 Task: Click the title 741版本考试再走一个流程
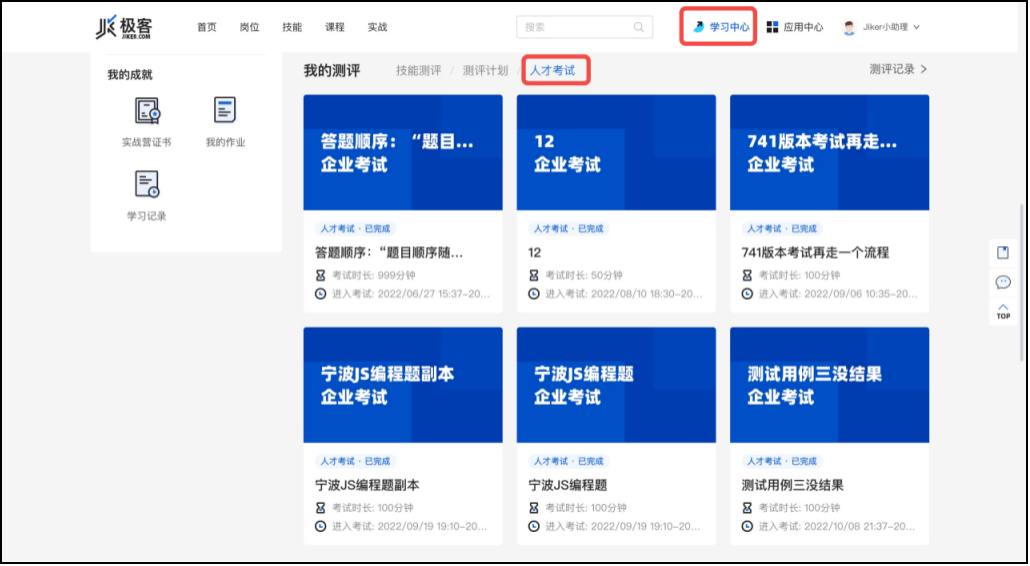click(815, 253)
